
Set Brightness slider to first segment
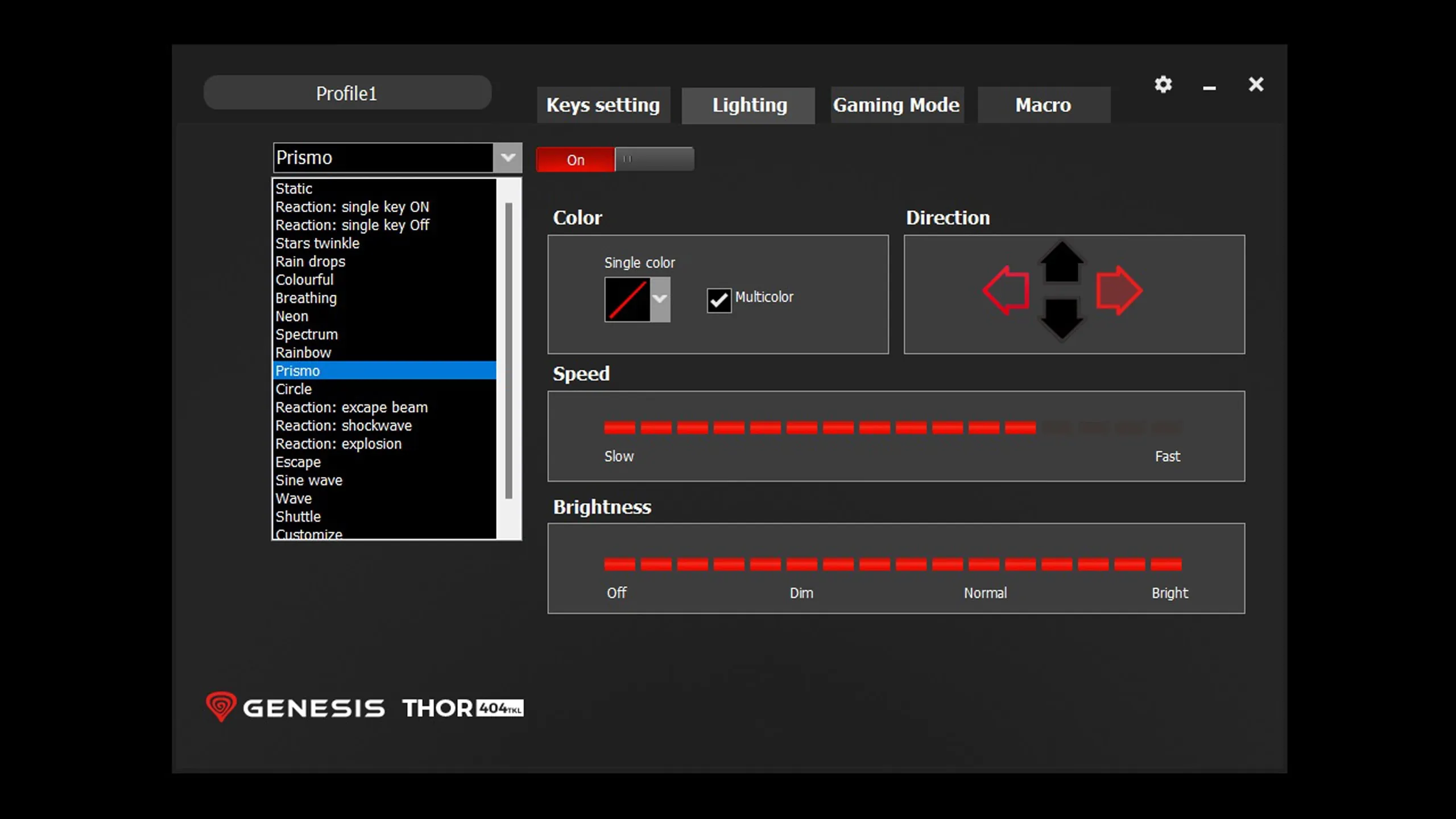click(x=619, y=564)
